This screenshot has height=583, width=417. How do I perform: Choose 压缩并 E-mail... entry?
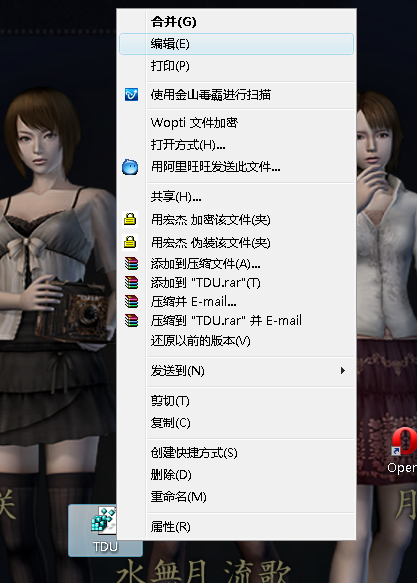(x=236, y=301)
